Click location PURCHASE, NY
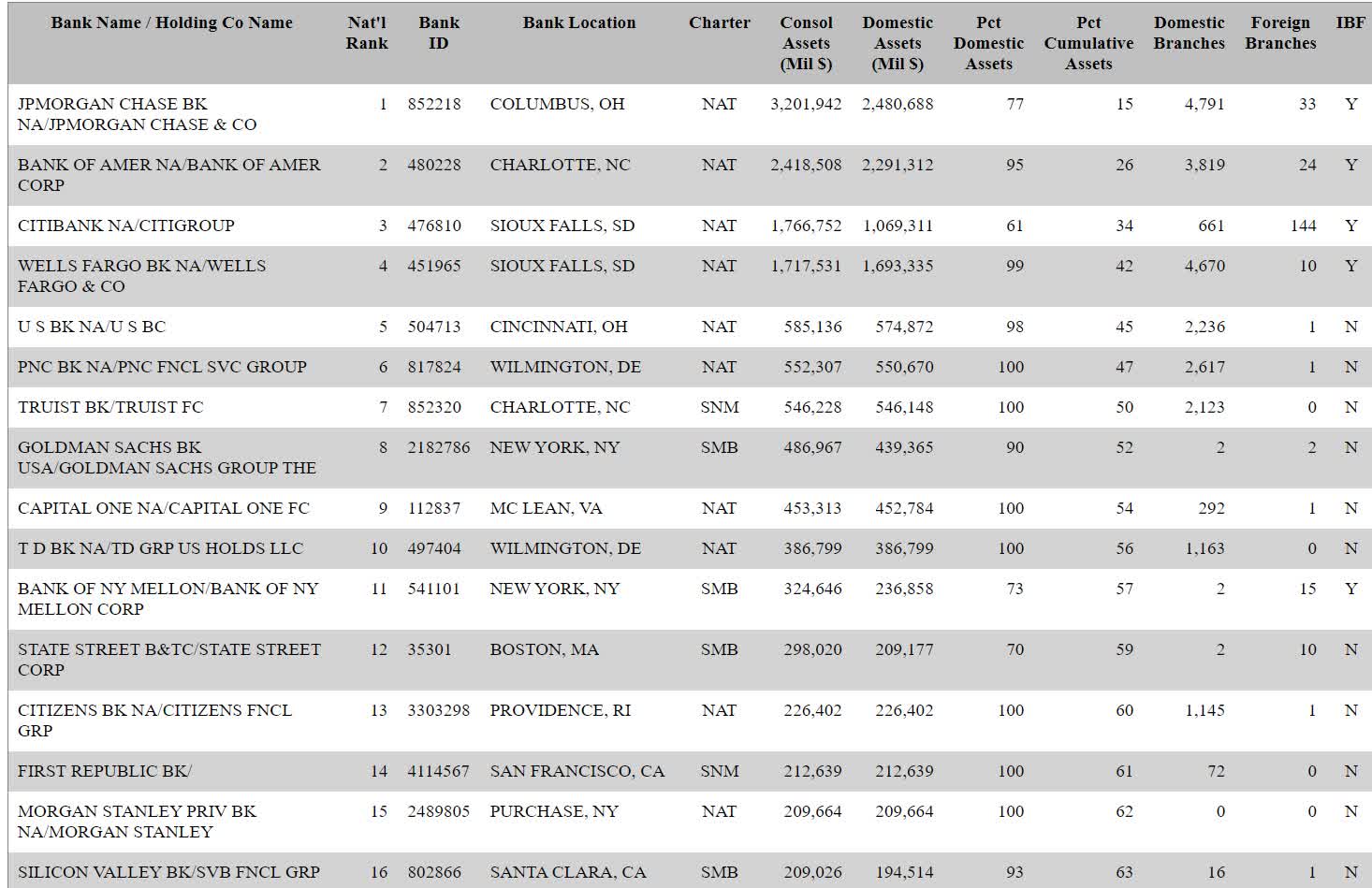Image resolution: width=1372 pixels, height=888 pixels. click(x=554, y=811)
